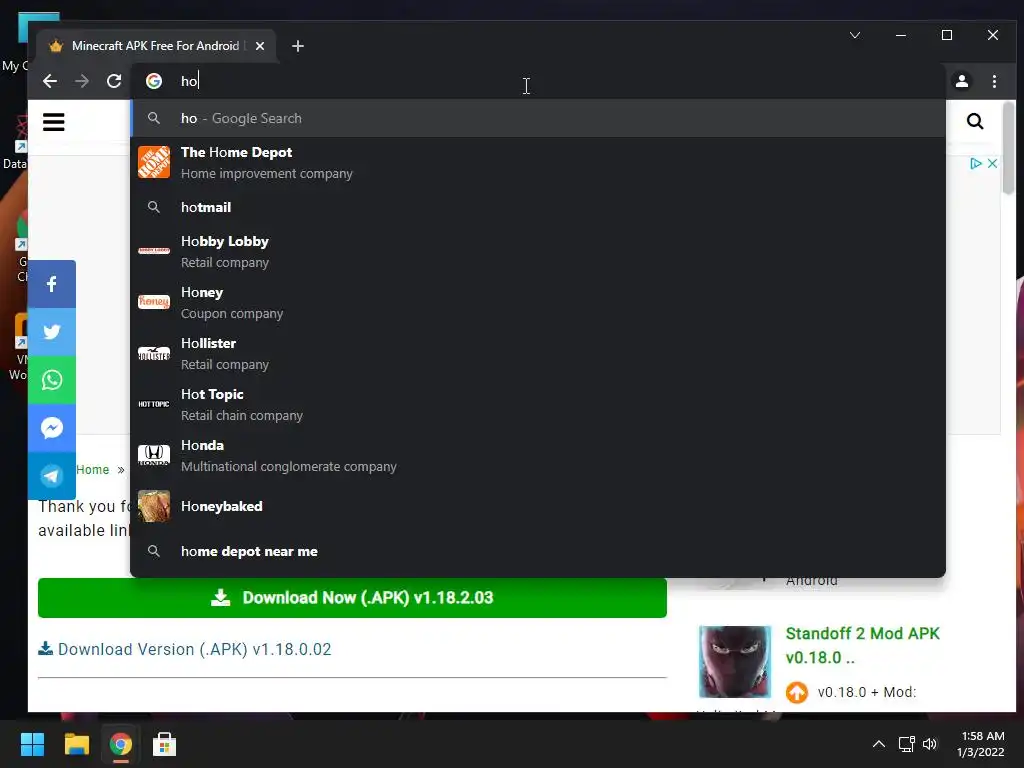This screenshot has height=768, width=1024.
Task: Share the page on Twitter
Action: (x=52, y=332)
